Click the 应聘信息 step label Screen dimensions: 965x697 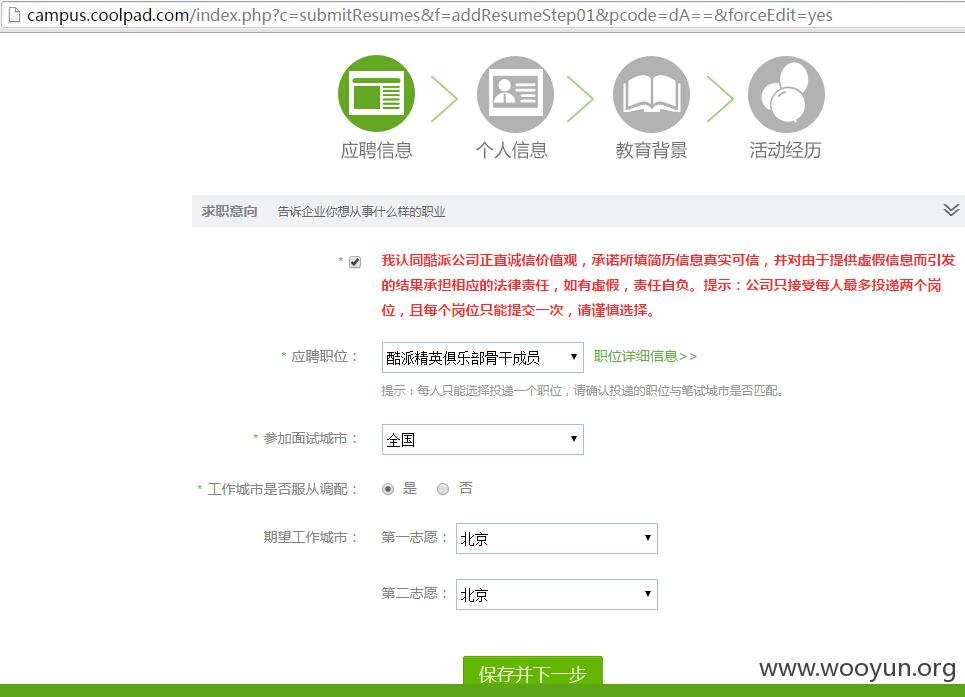point(377,150)
